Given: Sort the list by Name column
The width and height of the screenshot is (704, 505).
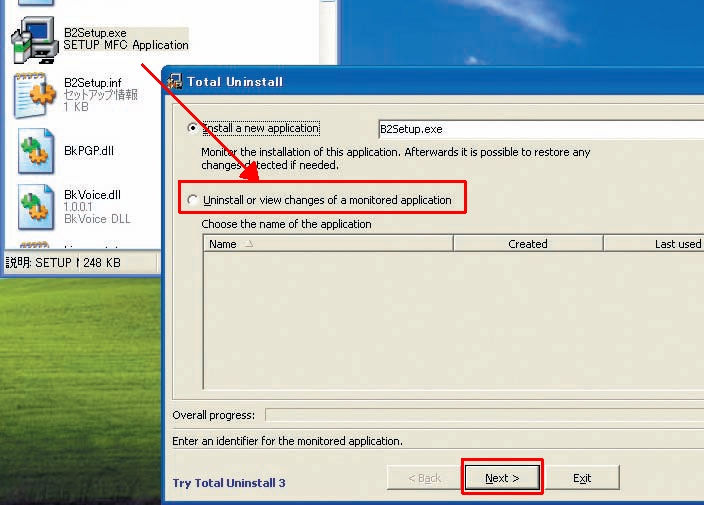Looking at the screenshot, I should (x=328, y=244).
